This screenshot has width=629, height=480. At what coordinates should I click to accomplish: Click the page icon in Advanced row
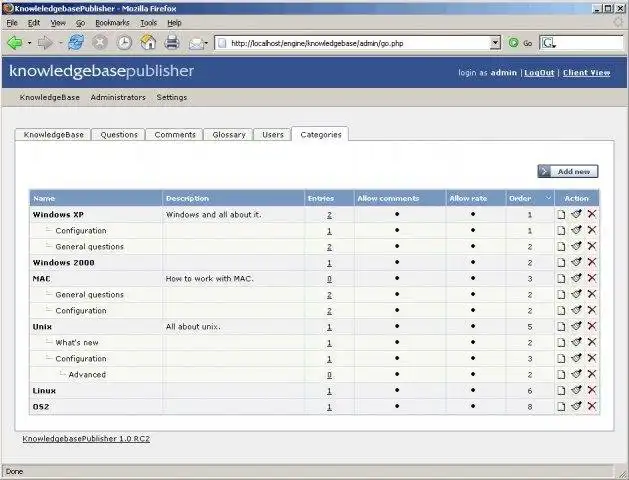click(x=561, y=375)
